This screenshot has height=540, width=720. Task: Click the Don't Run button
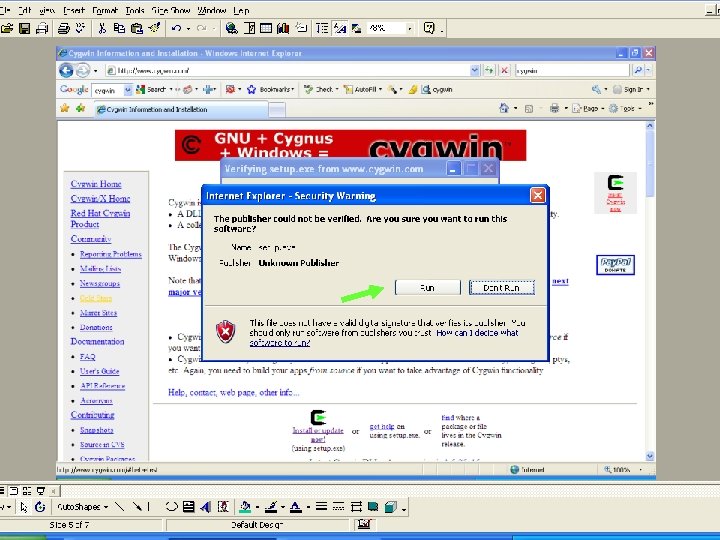501,288
